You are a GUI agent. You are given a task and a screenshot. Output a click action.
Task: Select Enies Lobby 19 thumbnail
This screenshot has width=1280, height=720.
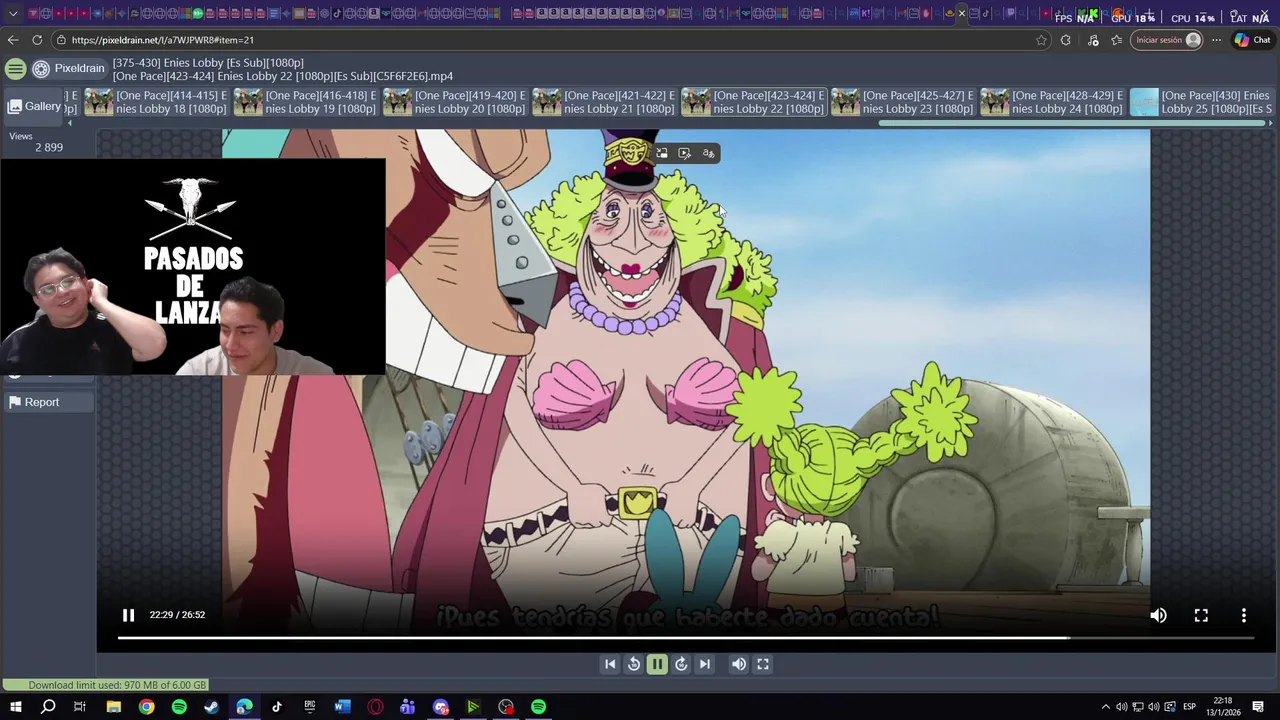[x=305, y=102]
